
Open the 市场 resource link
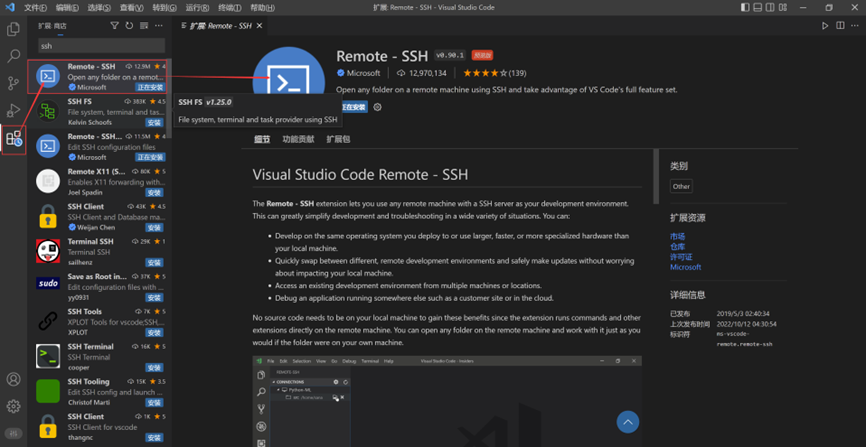coord(678,236)
